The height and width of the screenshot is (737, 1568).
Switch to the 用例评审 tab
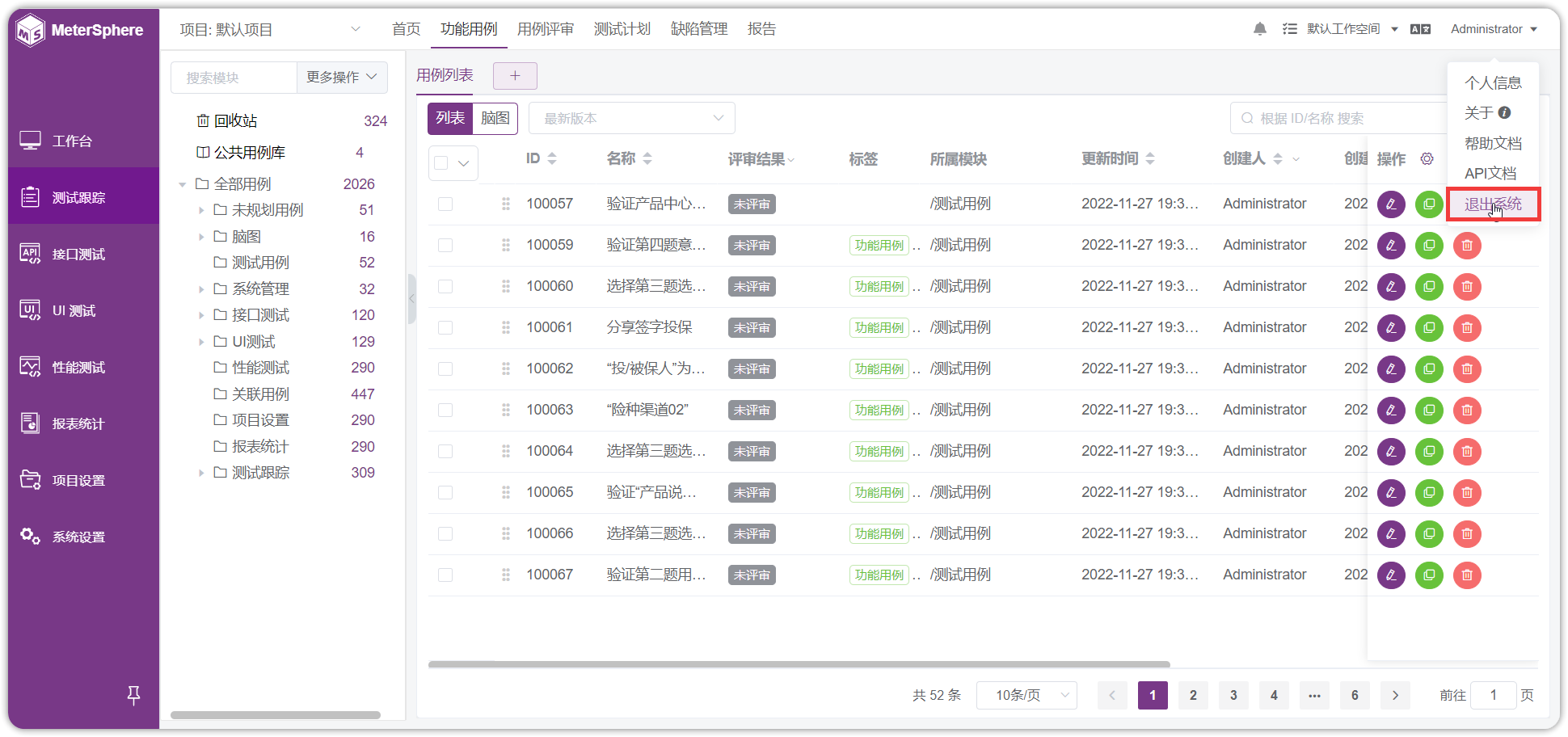click(546, 29)
